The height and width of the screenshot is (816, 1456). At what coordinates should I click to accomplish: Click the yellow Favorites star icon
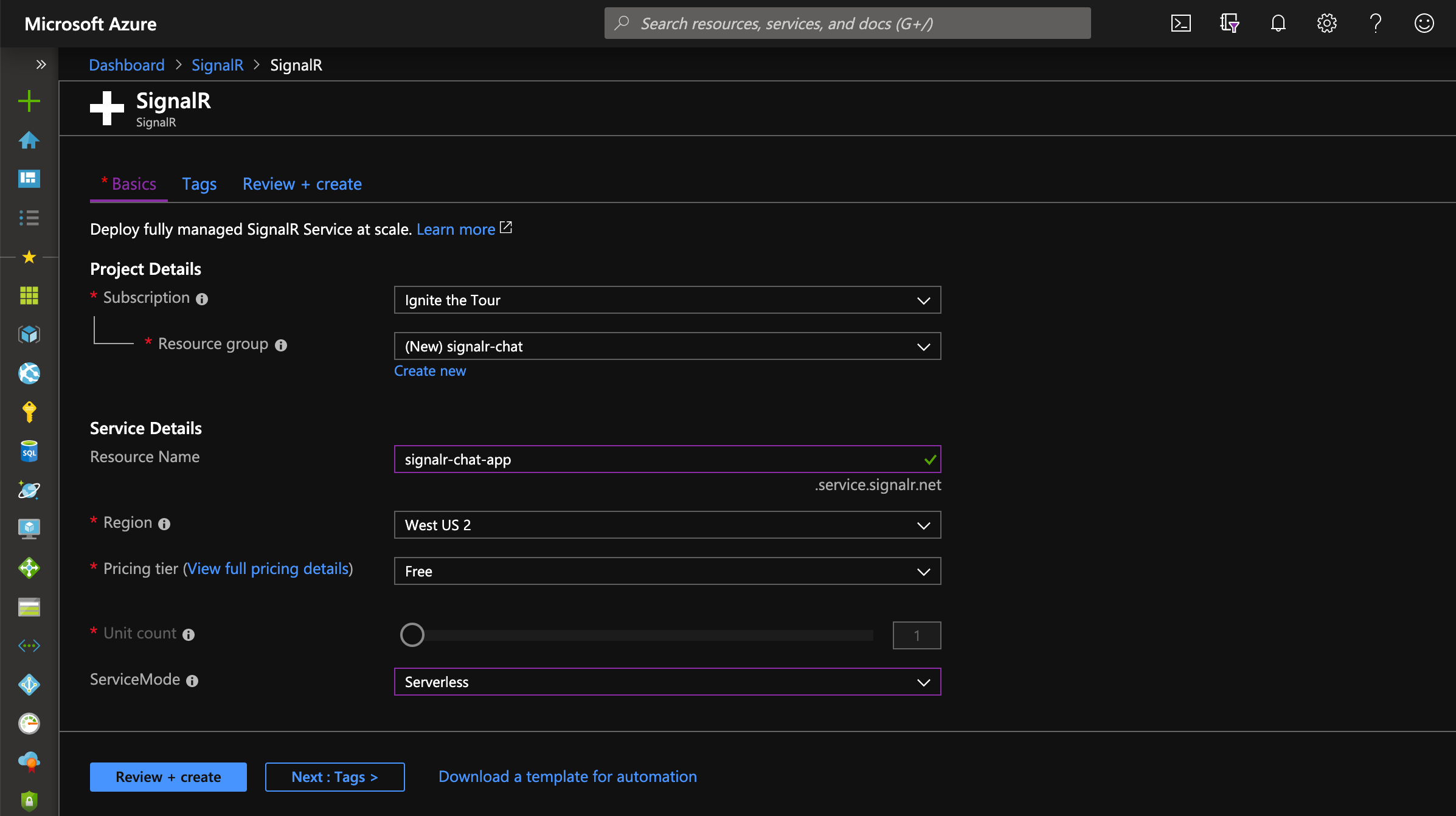point(29,257)
